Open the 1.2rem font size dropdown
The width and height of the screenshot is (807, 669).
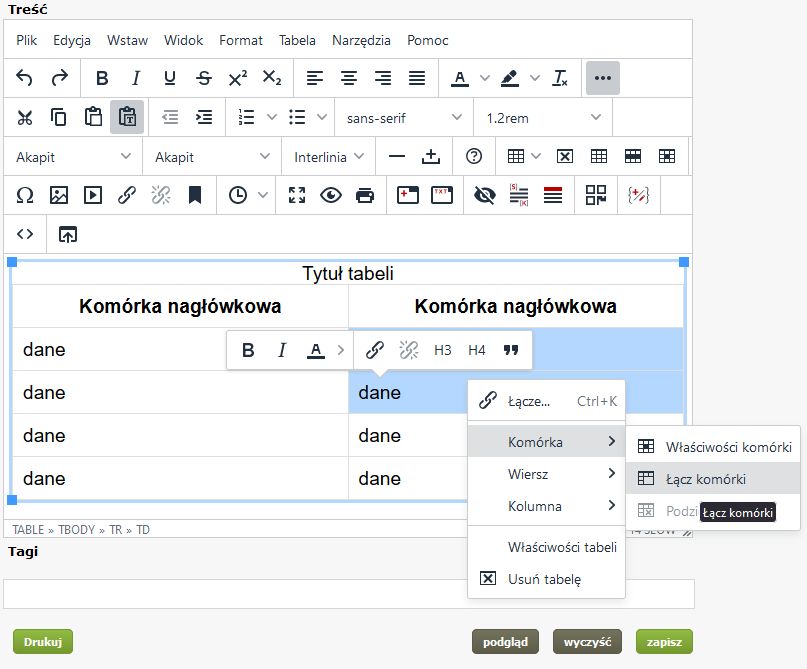click(542, 118)
